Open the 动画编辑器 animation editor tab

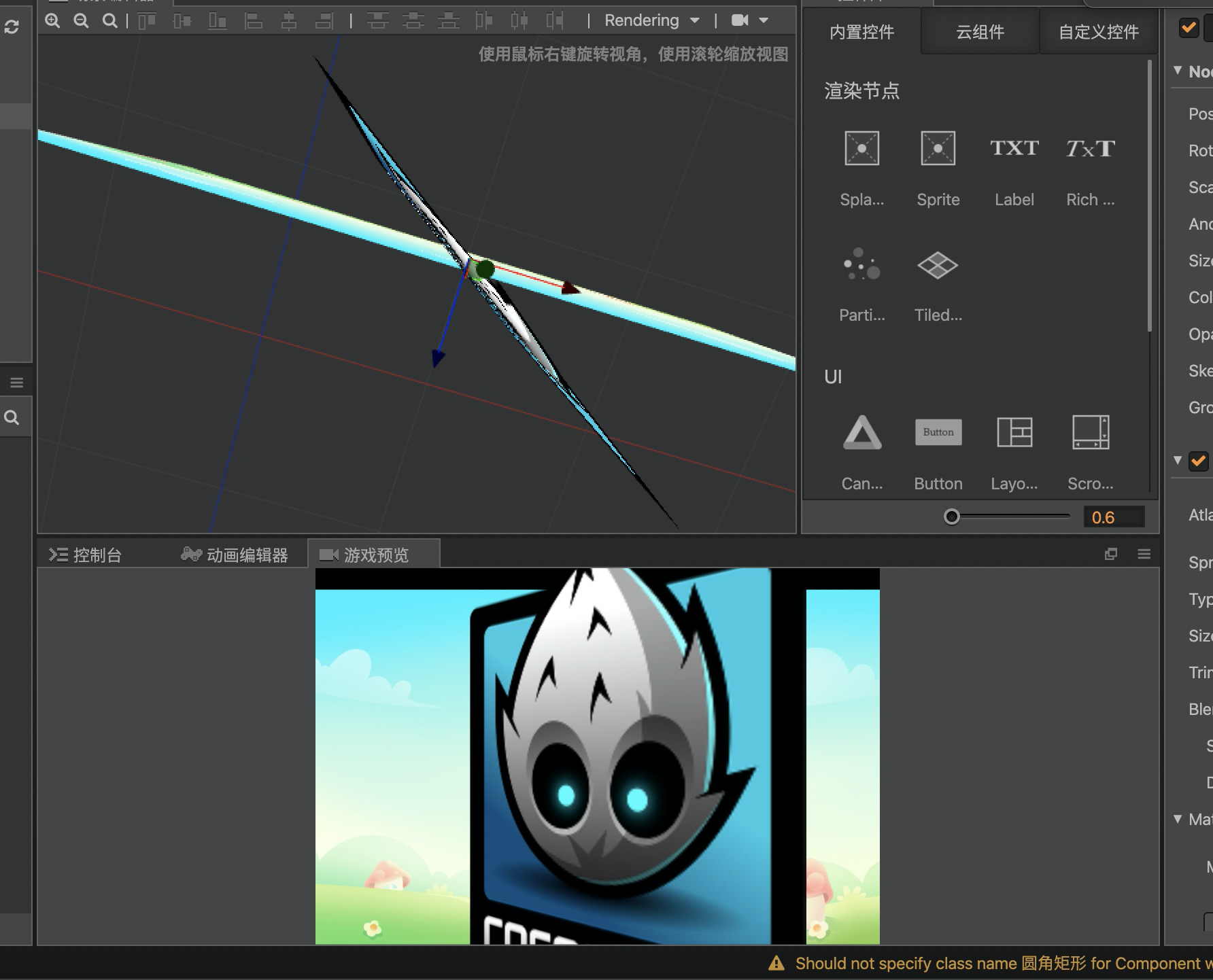[x=235, y=555]
